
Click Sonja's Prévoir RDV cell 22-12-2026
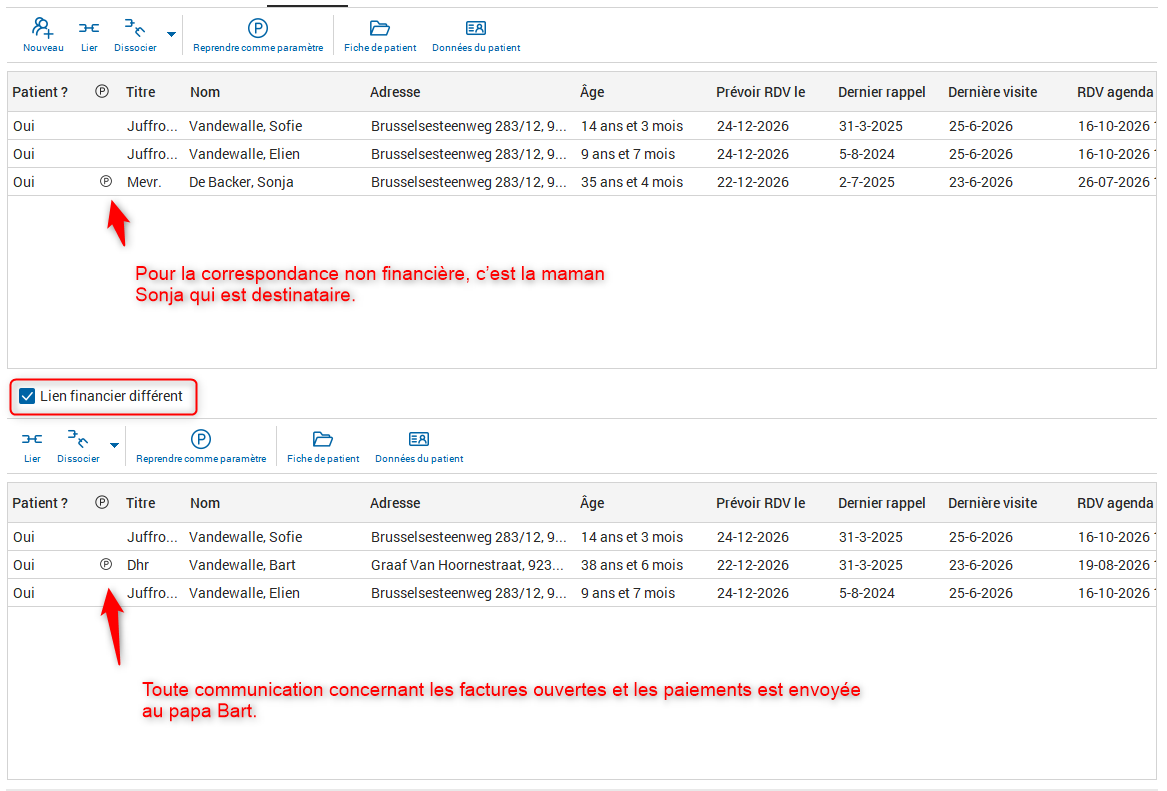point(752,182)
